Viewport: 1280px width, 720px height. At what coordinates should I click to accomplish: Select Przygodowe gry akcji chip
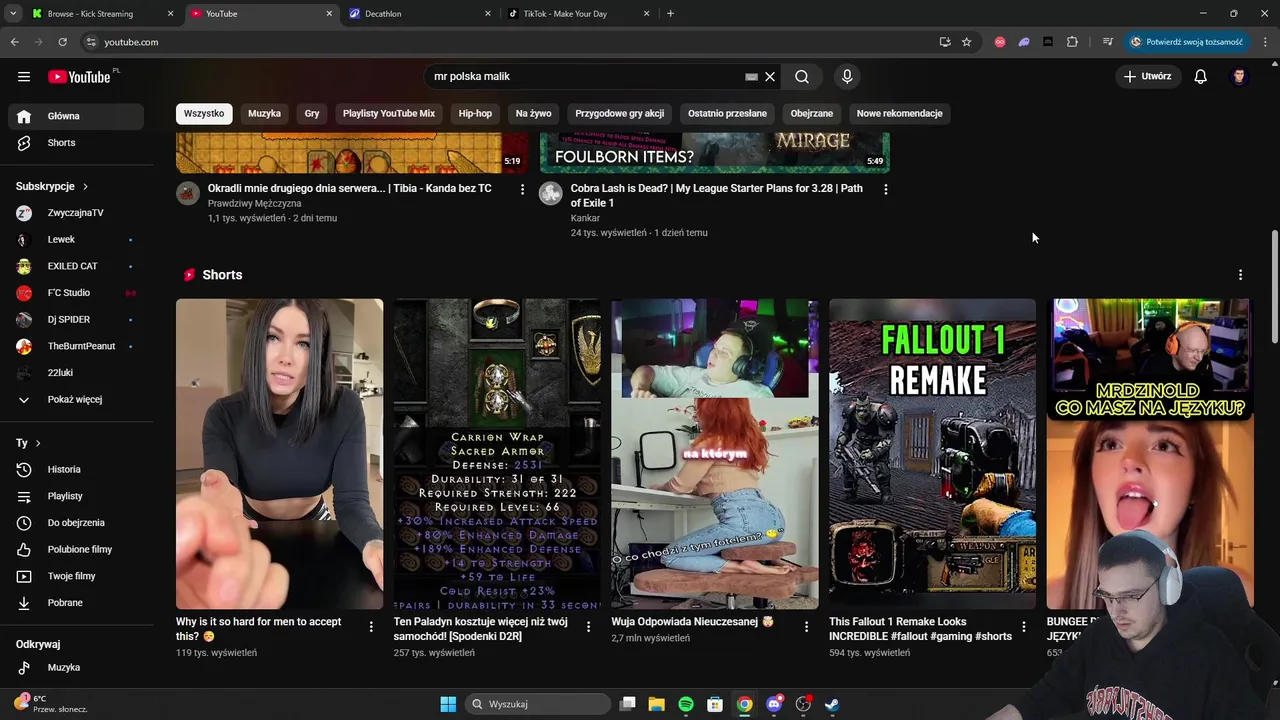click(620, 113)
